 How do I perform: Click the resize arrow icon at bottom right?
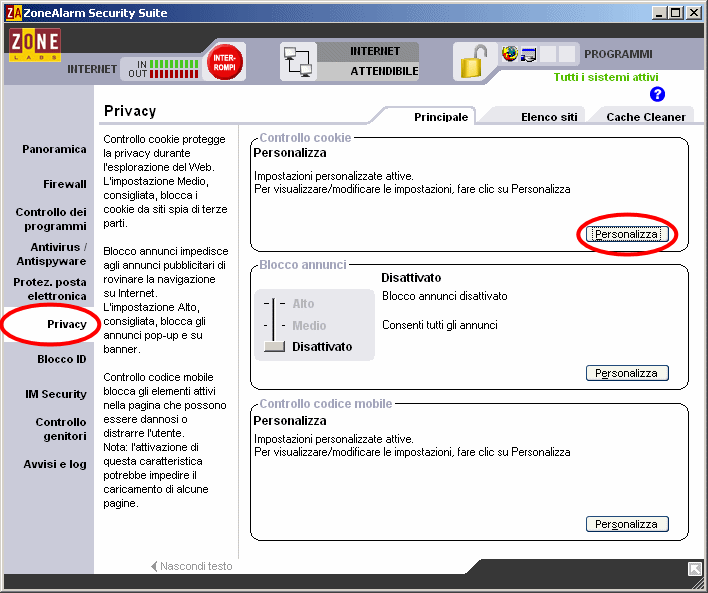click(x=695, y=568)
